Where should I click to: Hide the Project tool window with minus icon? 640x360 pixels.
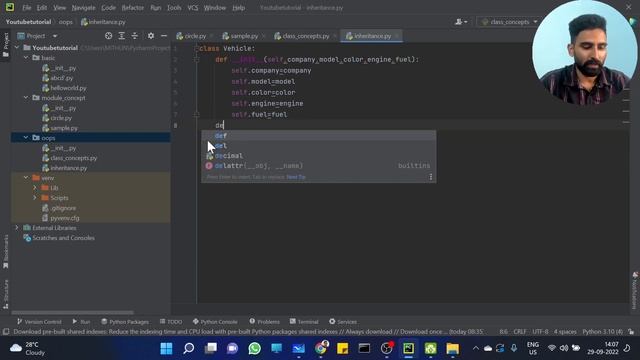pos(164,36)
